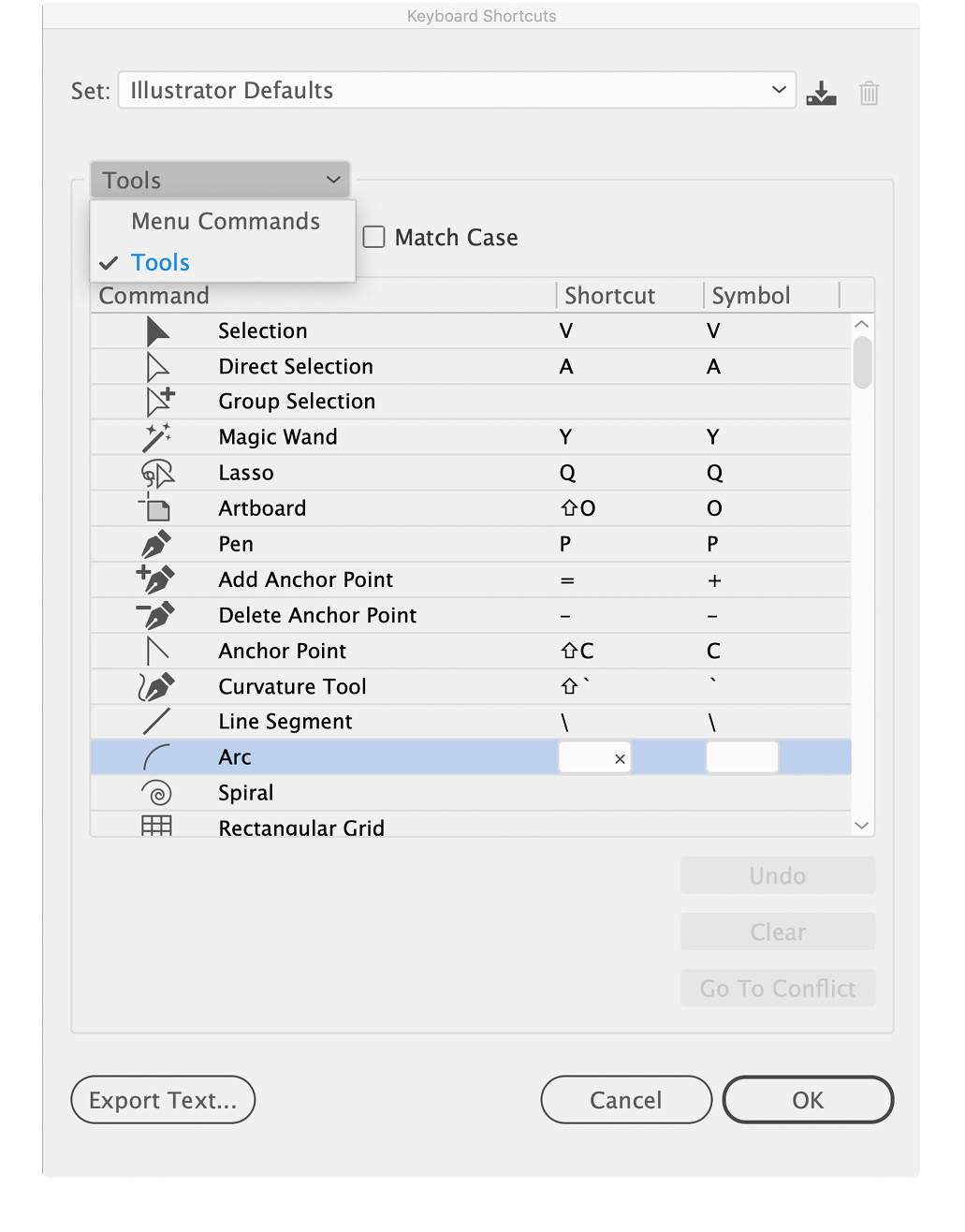Select the checked Tools menu option

point(160,262)
